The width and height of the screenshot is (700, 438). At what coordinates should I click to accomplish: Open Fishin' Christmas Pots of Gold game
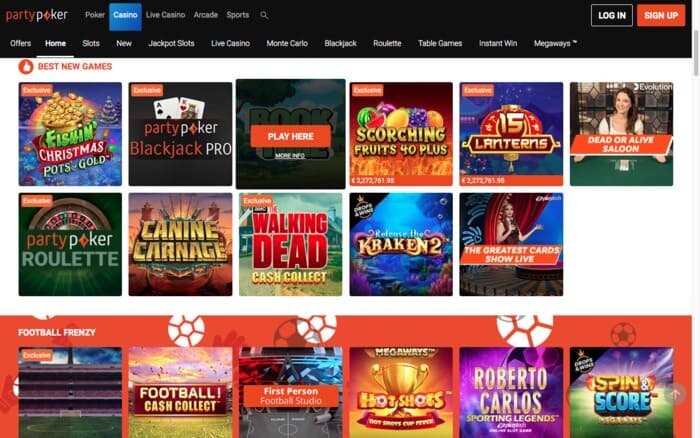pyautogui.click(x=70, y=134)
